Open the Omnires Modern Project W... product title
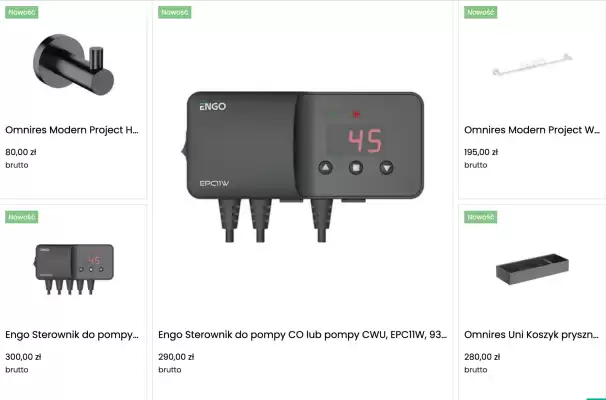 532,130
